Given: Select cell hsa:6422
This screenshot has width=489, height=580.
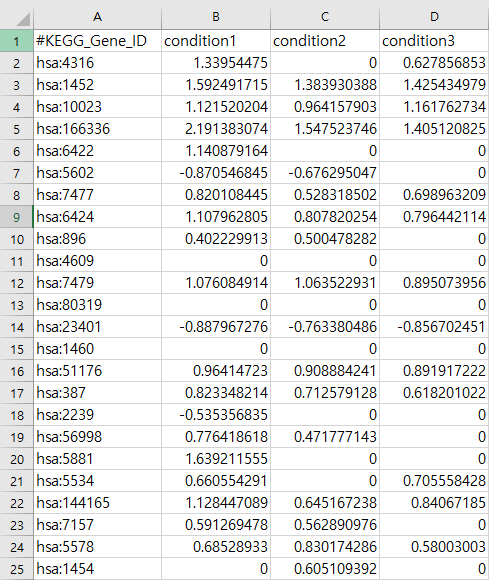Looking at the screenshot, I should [x=97, y=151].
